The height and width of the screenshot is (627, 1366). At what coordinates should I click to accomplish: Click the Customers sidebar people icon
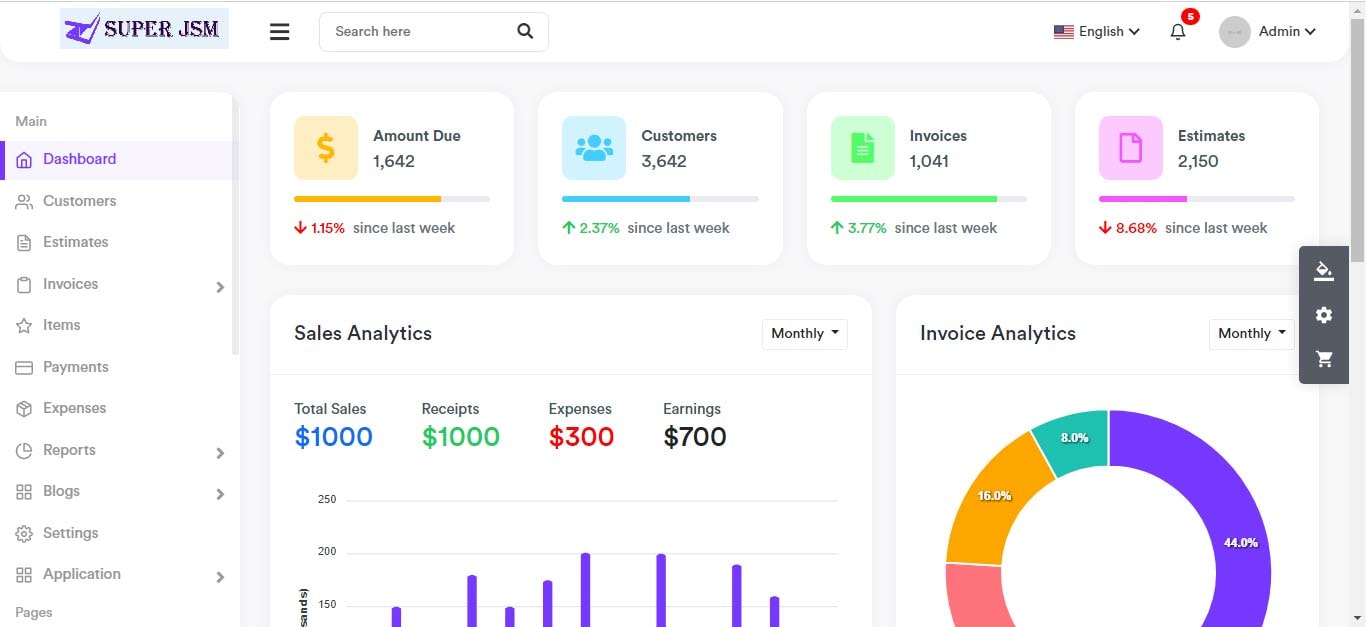point(24,201)
